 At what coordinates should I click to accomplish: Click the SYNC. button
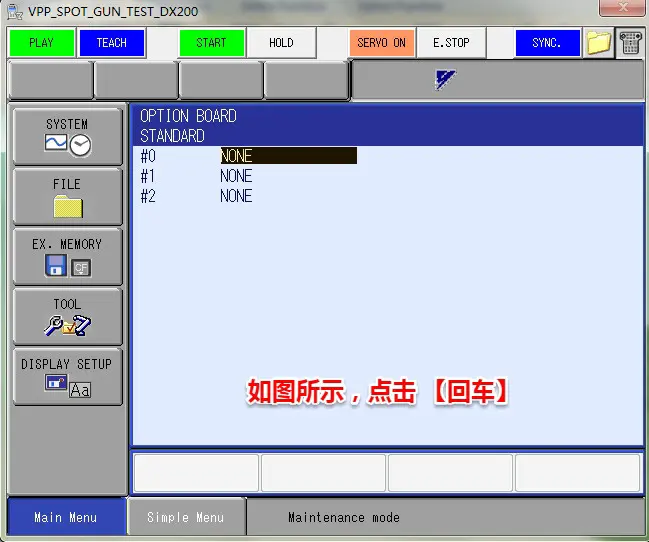(x=546, y=43)
